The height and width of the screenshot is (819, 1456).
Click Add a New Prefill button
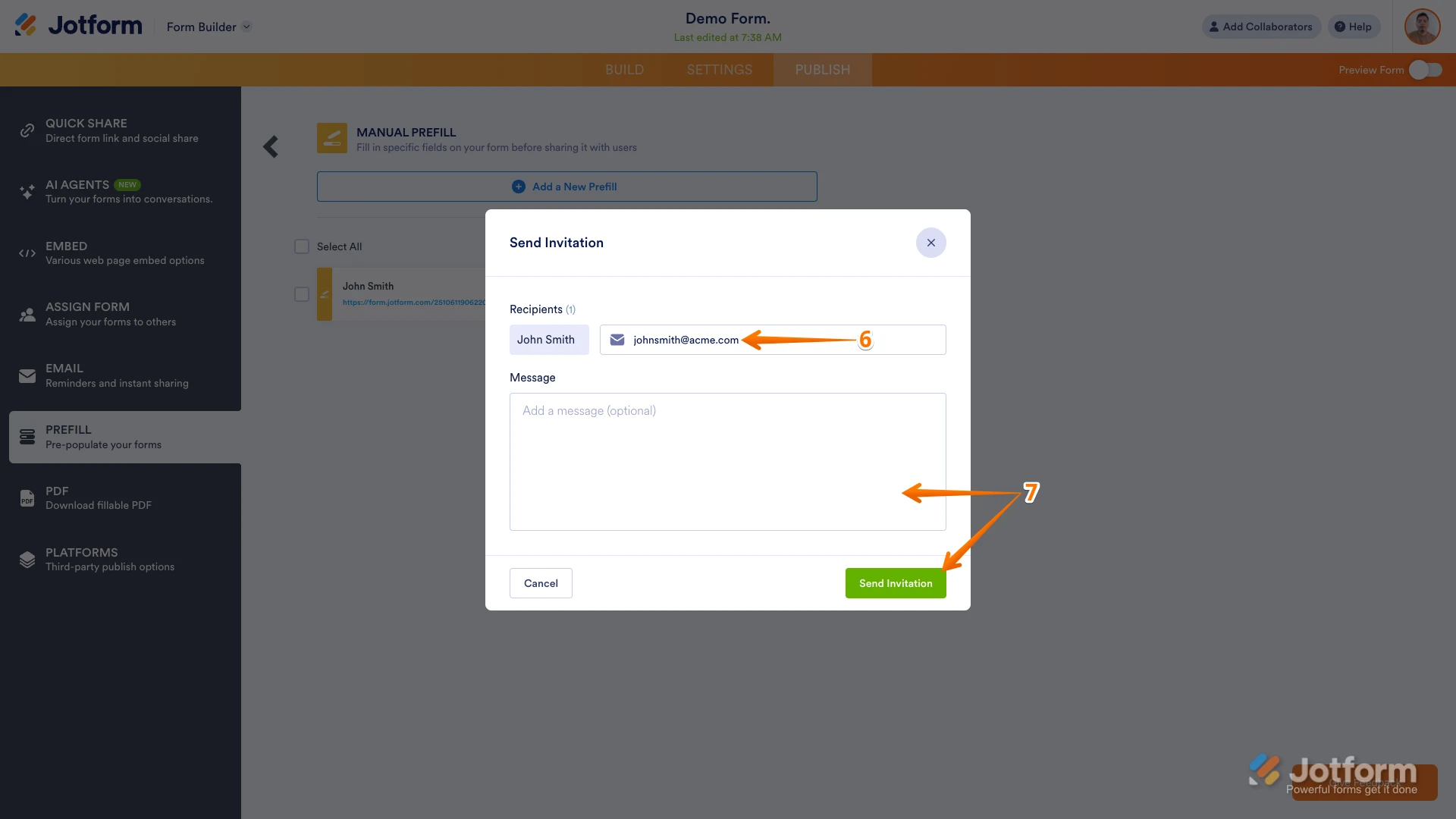click(x=567, y=187)
